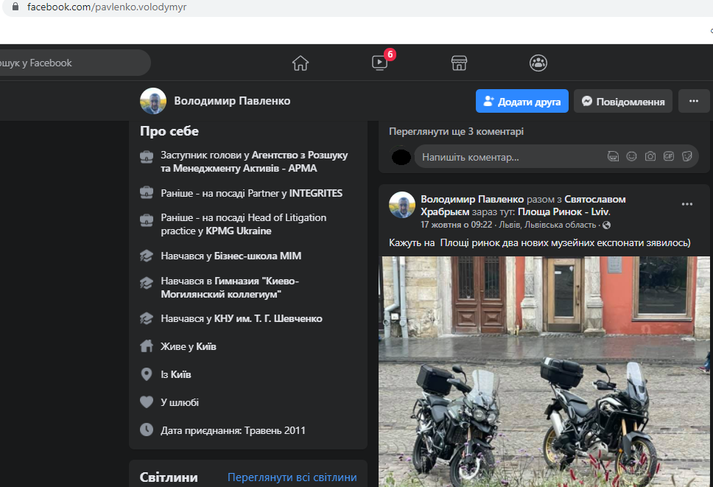This screenshot has width=713, height=487.
Task: Insert an emoji into the comment
Action: tap(632, 157)
